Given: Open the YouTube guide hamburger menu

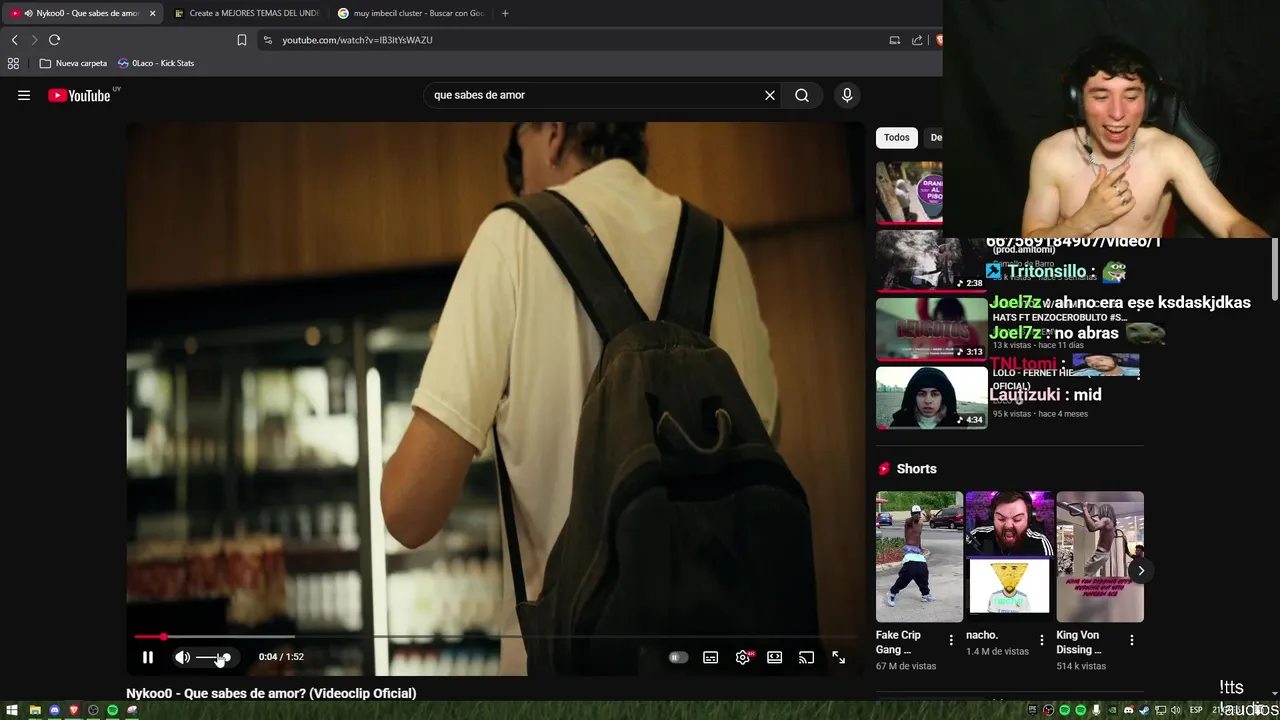Looking at the screenshot, I should (x=24, y=95).
